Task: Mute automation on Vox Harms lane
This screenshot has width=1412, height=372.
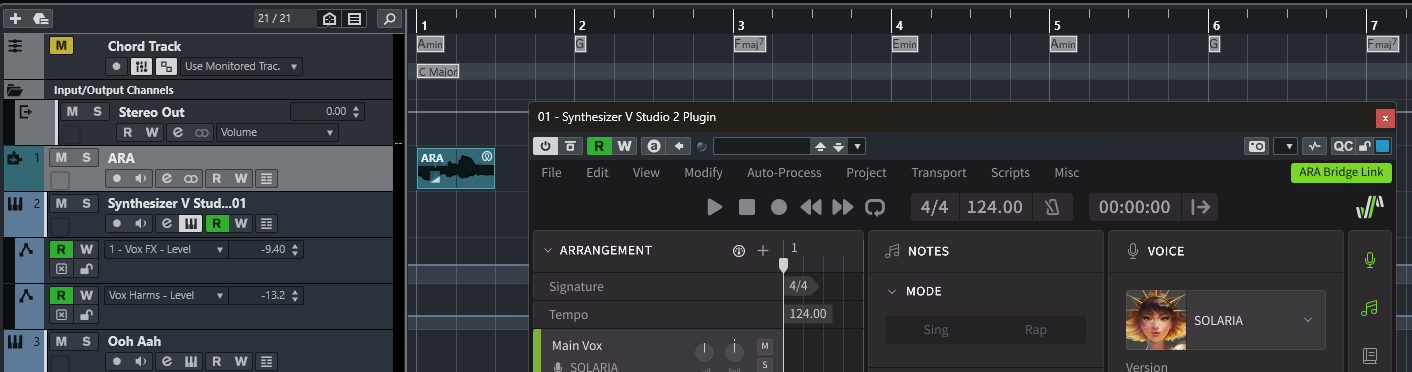Action: click(x=61, y=316)
